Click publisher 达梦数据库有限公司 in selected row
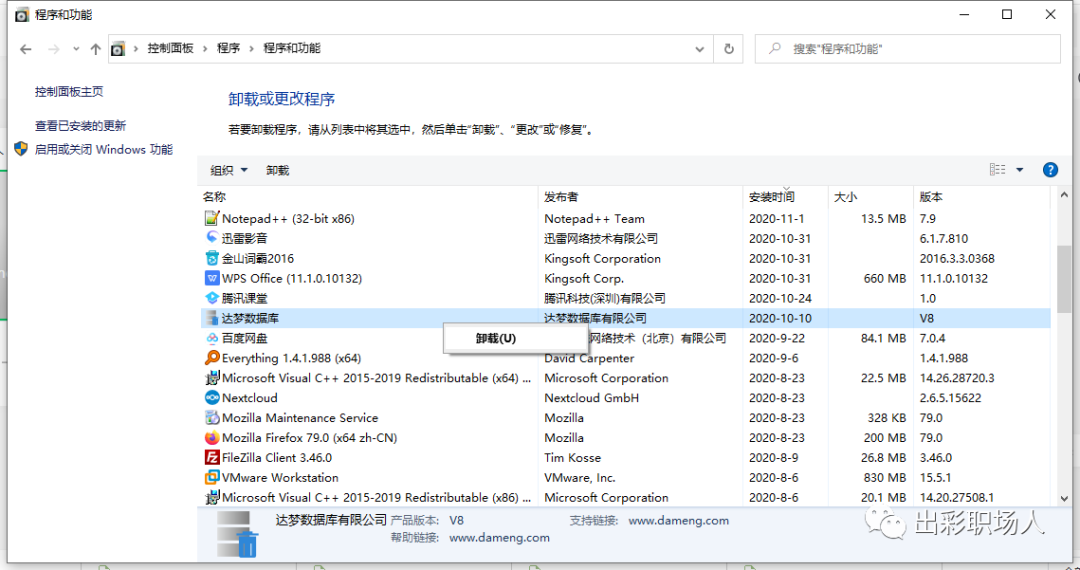Viewport: 1080px width, 570px height. [595, 318]
